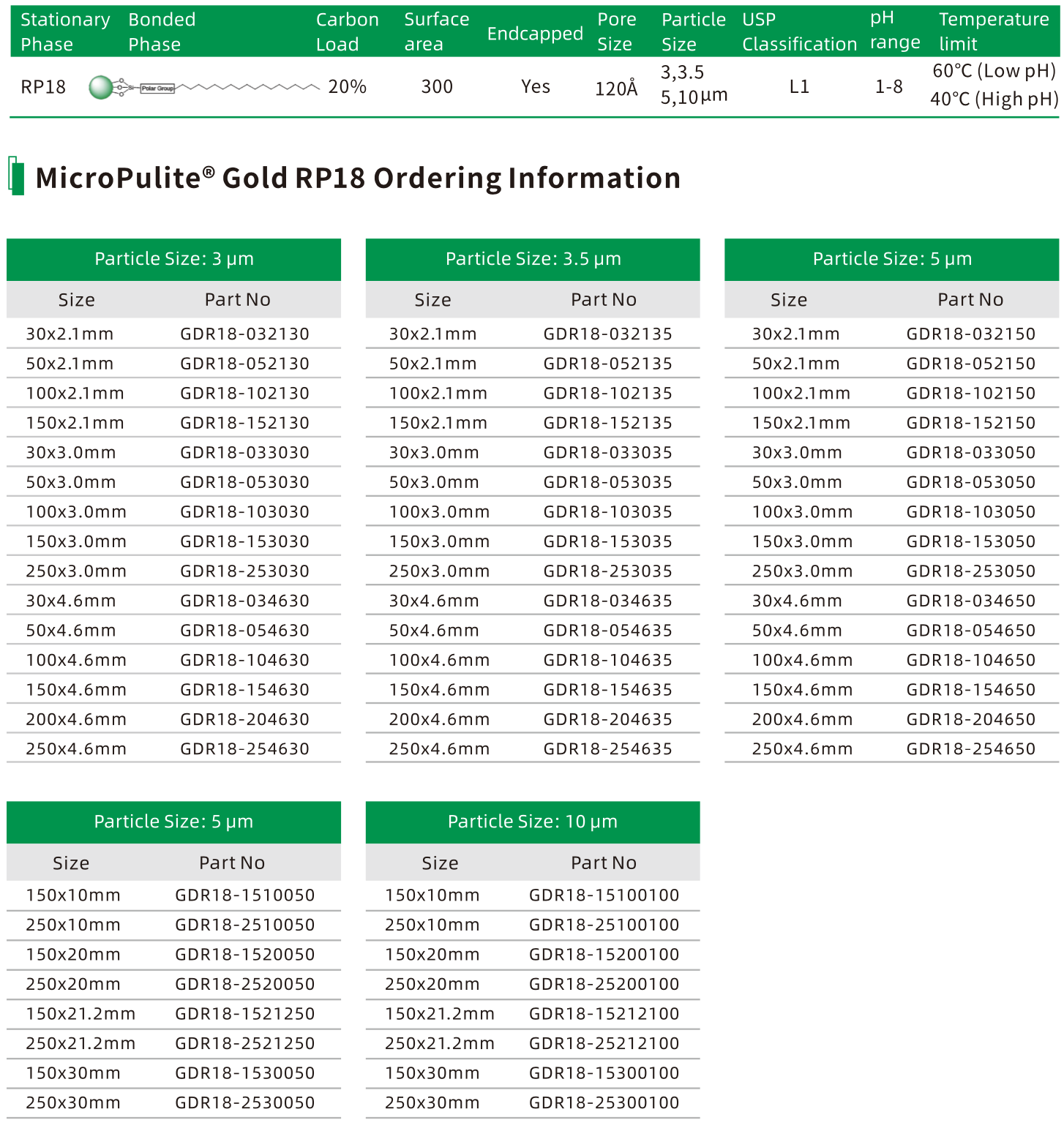Click the 40°C (High pH) text
The image size is (1064, 1131).
click(994, 99)
